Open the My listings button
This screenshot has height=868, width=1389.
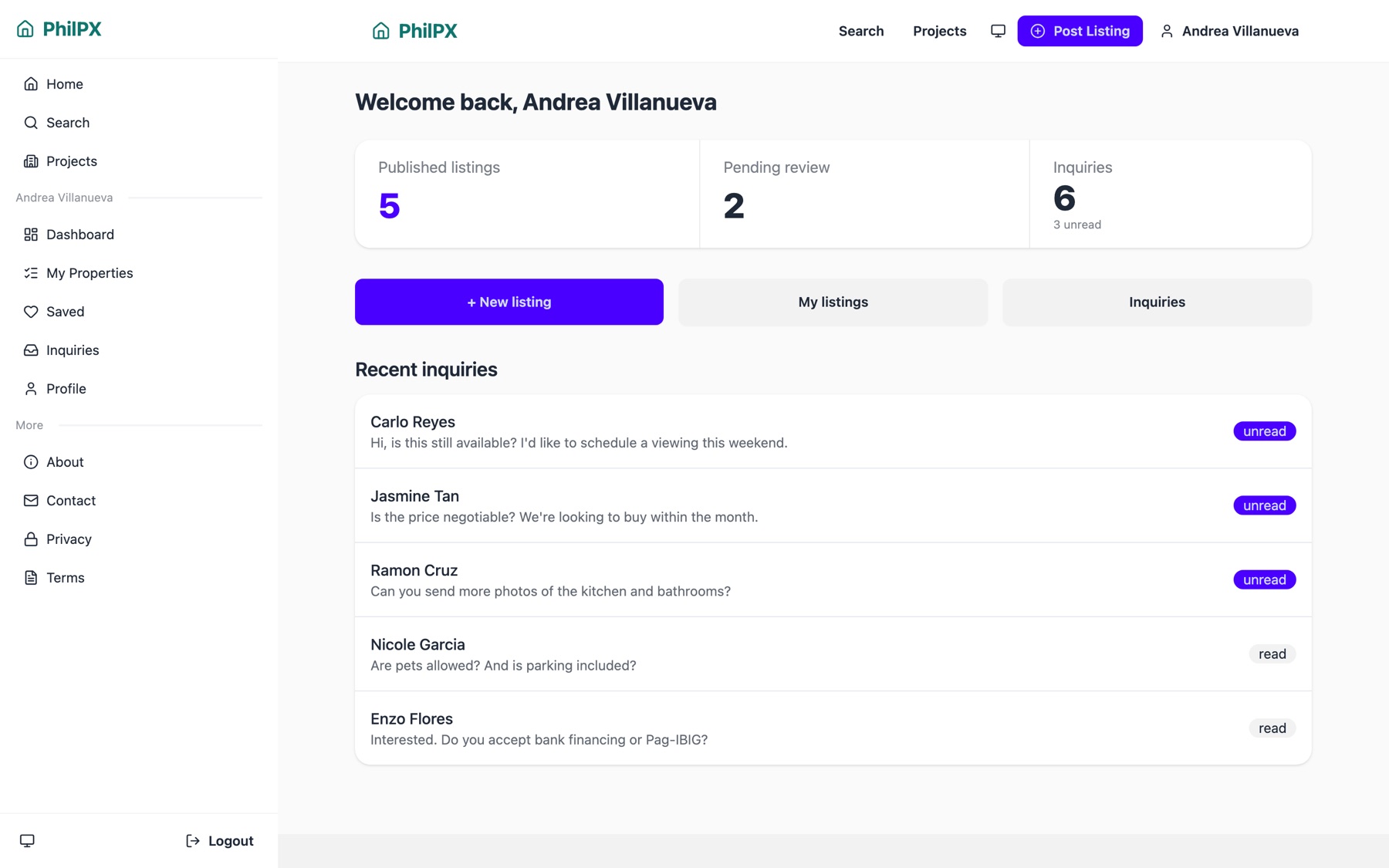click(x=833, y=302)
